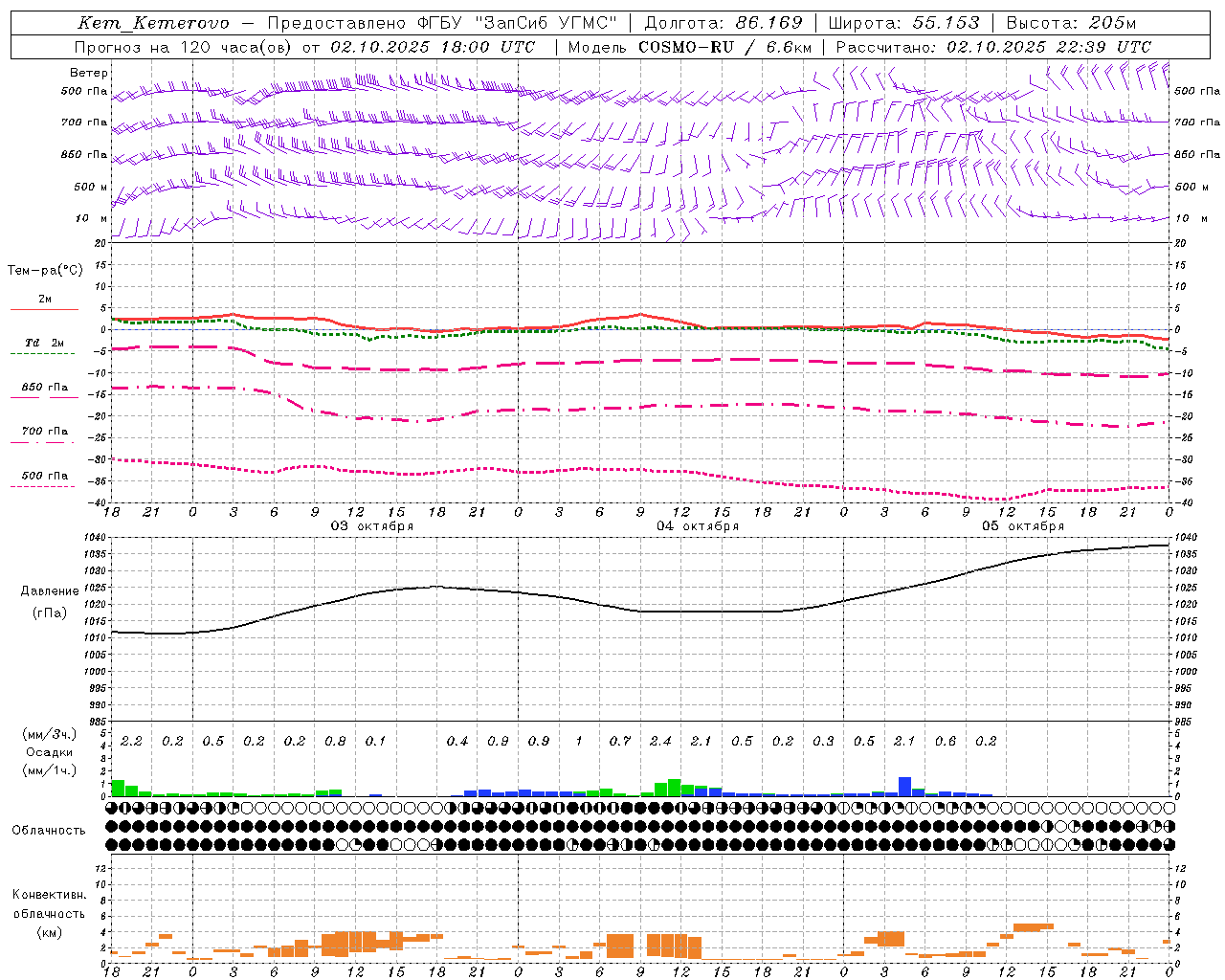This screenshot has width=1225, height=980.
Task: Click the station title Kem_Kemerovo
Action: [x=153, y=23]
